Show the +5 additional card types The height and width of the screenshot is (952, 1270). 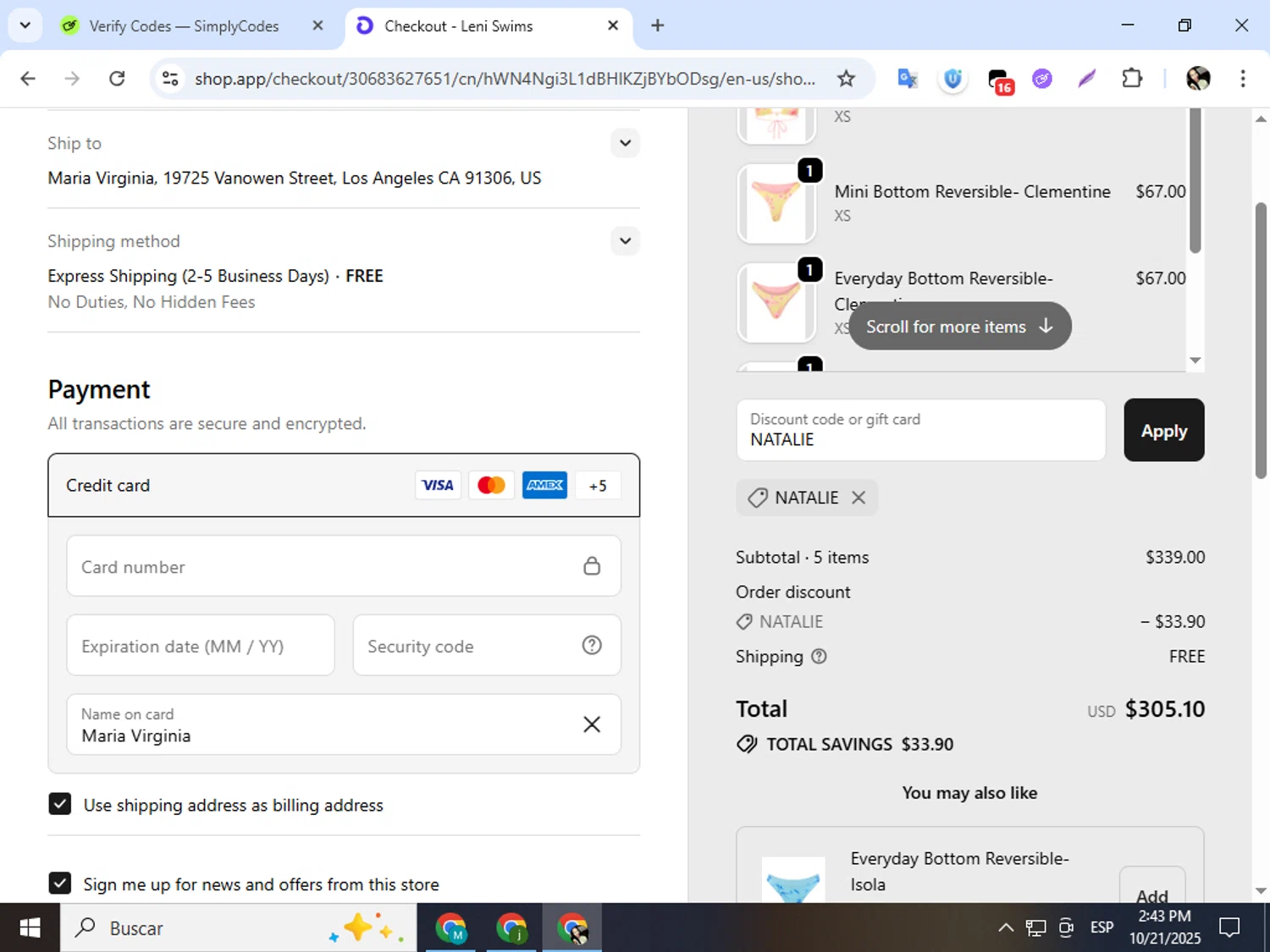point(598,486)
